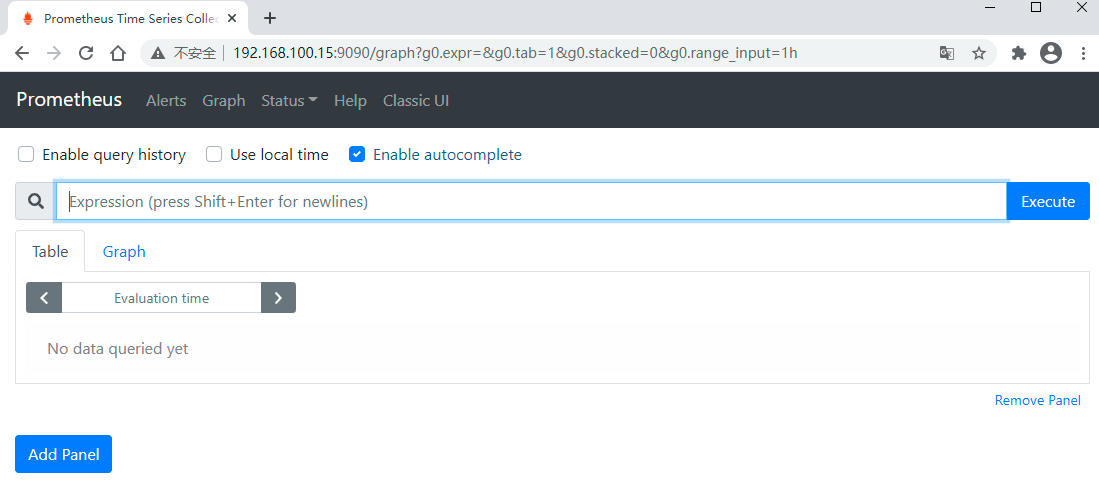Enable query history checkbox

(x=26, y=154)
